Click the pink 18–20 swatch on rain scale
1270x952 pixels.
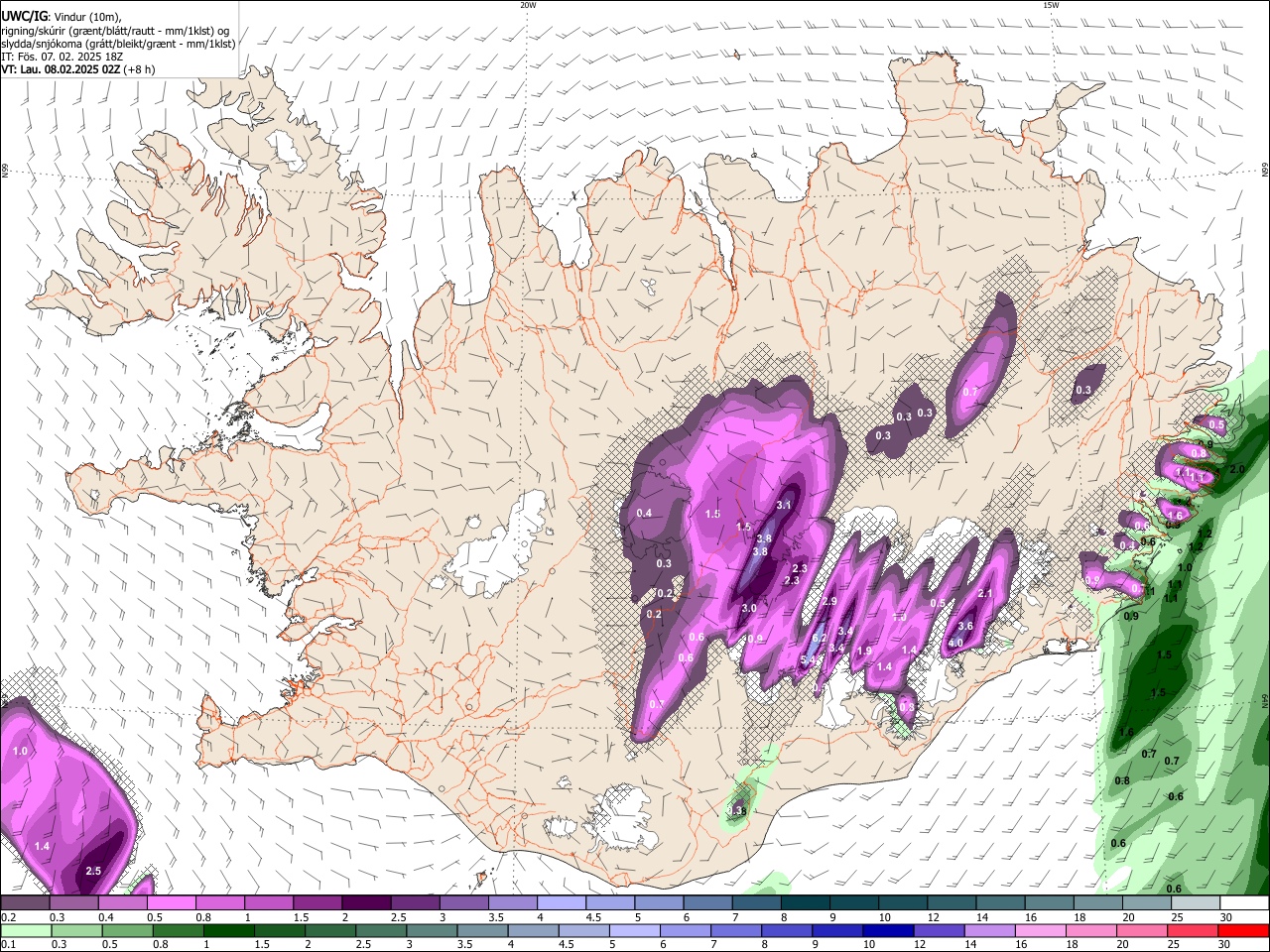click(x=1089, y=930)
